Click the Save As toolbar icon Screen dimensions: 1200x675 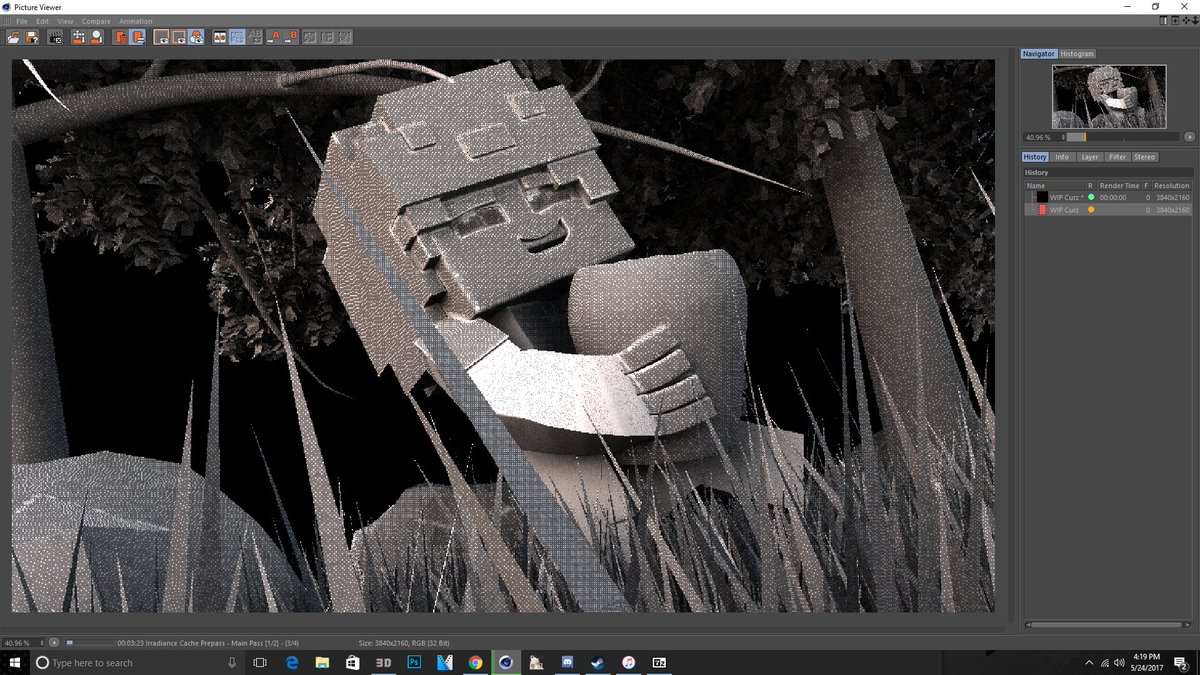coord(31,37)
